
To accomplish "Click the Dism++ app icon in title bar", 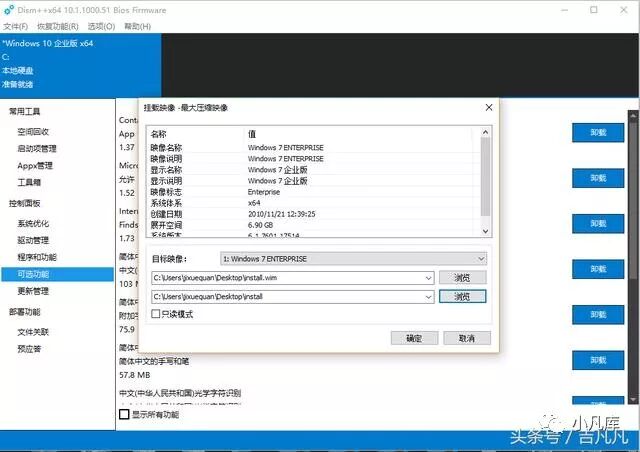I will pos(9,10).
